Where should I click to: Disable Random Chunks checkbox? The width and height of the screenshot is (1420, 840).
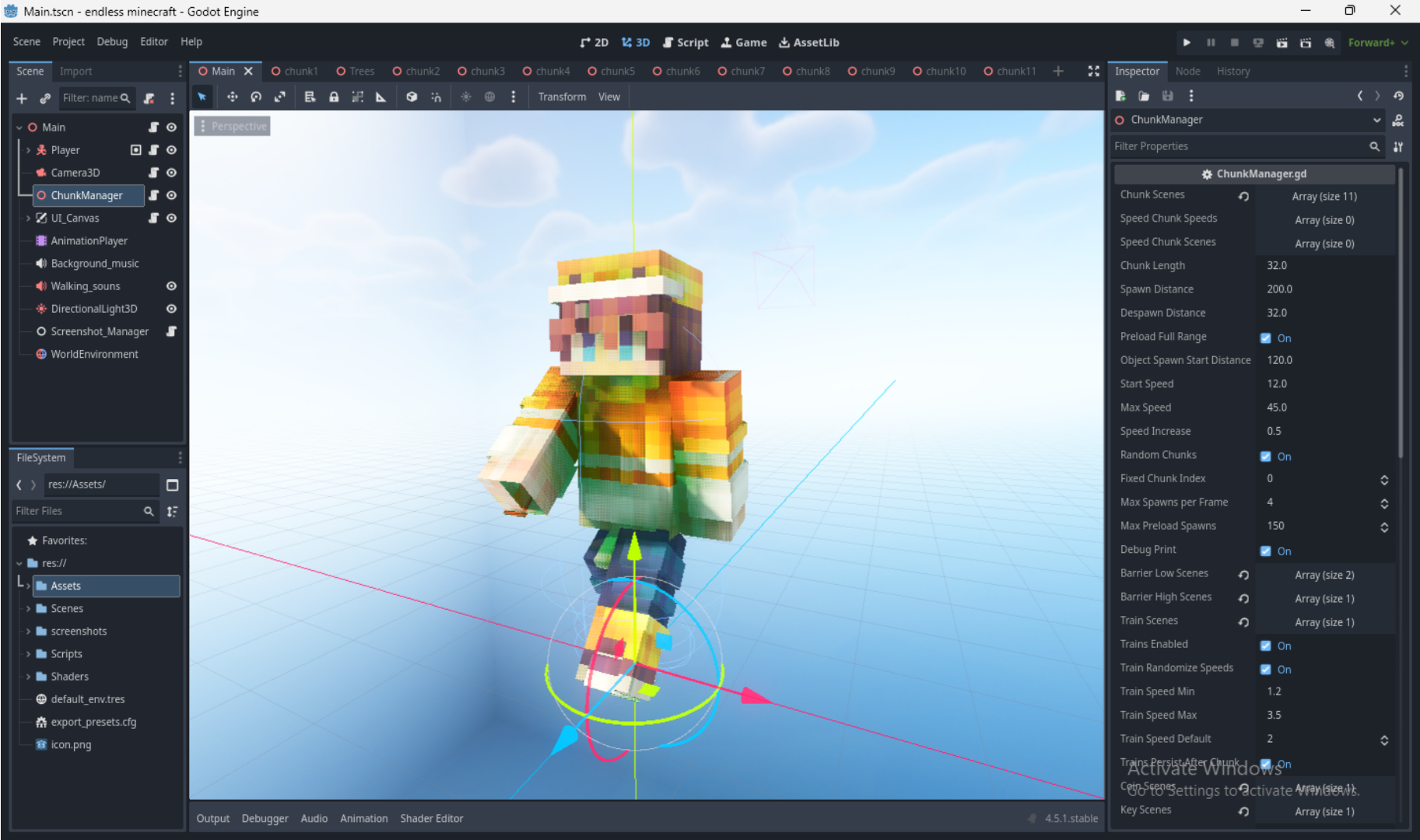(x=1266, y=456)
